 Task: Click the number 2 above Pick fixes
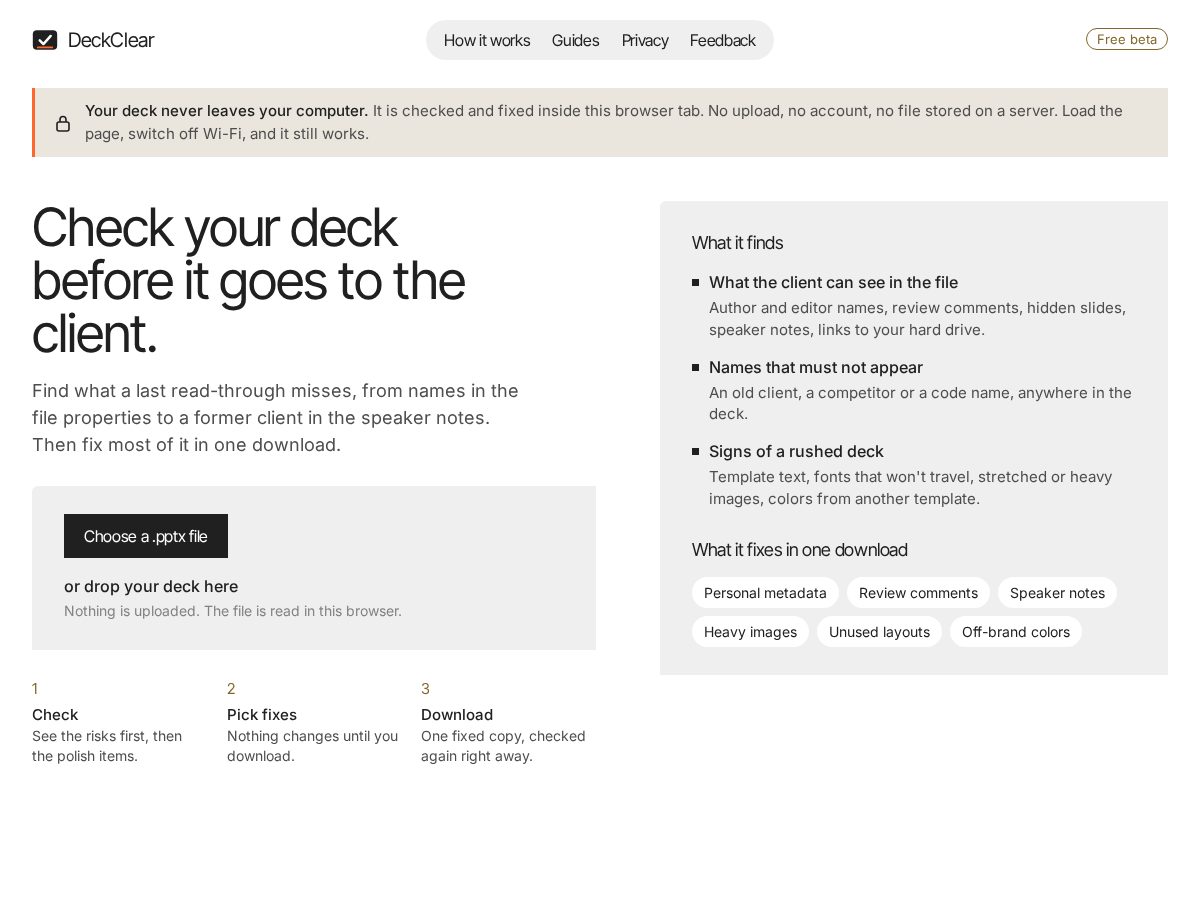(231, 689)
